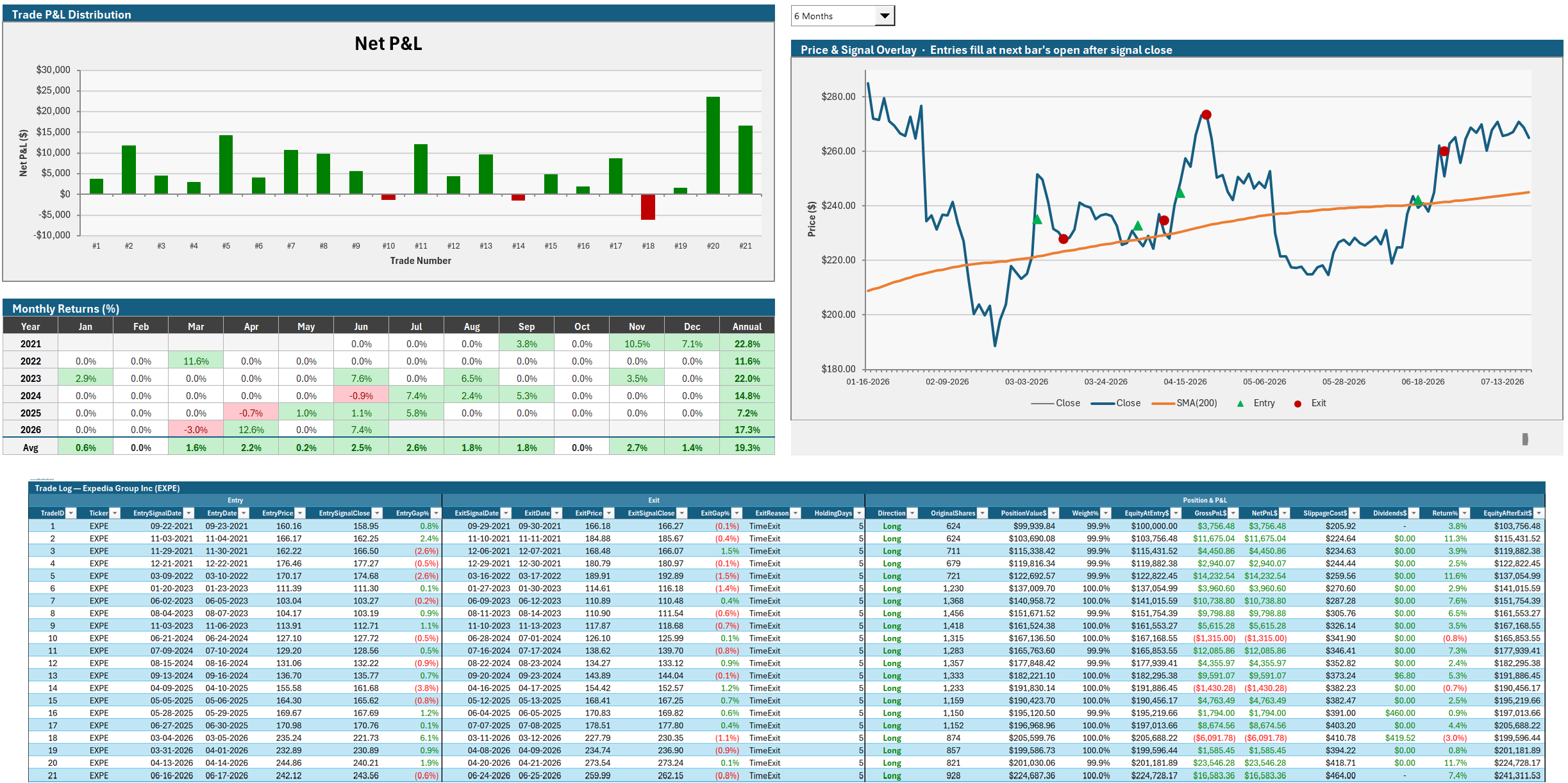The height and width of the screenshot is (783, 1568).
Task: Open the Direction column filter
Action: point(912,513)
